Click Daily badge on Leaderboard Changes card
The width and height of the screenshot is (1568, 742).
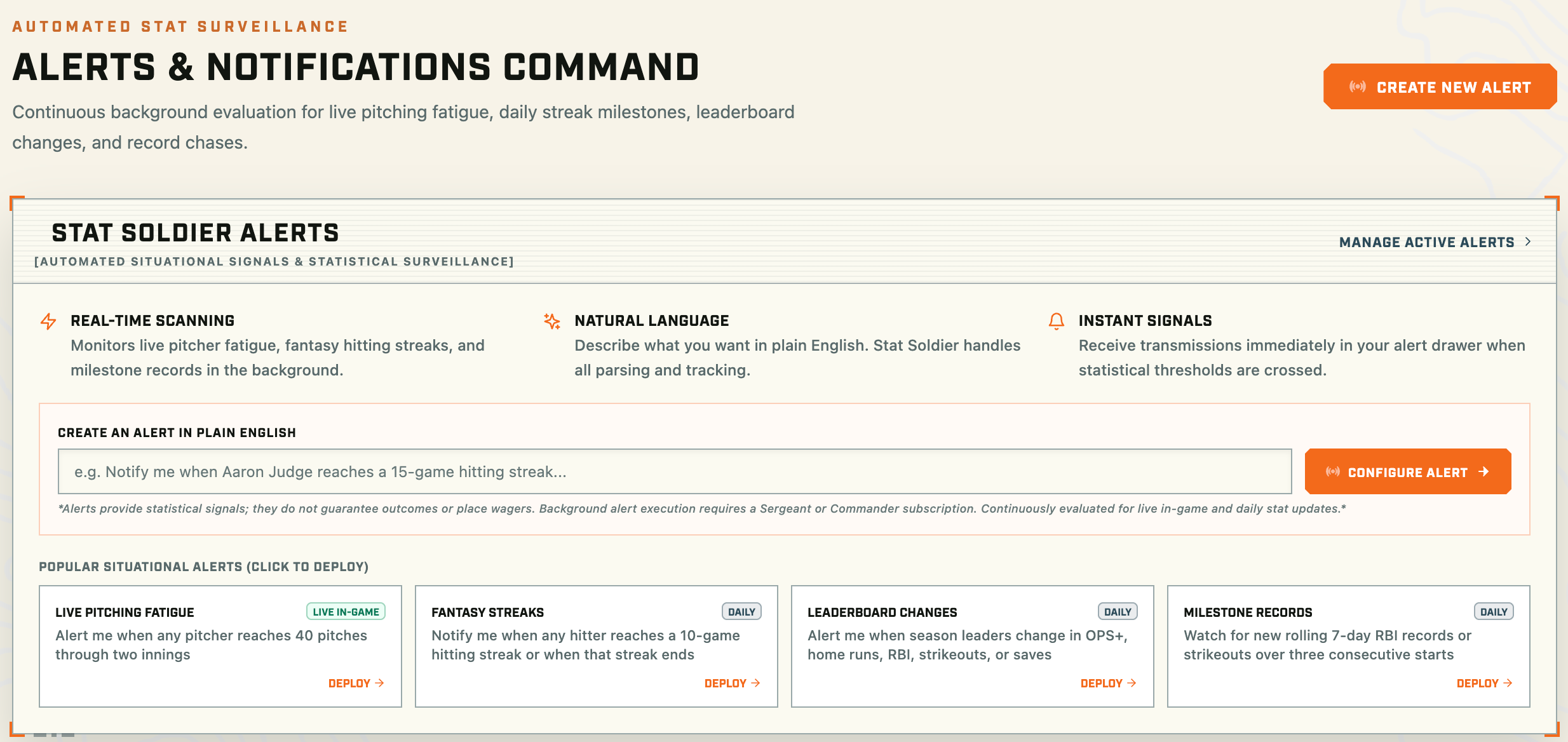click(x=1118, y=612)
